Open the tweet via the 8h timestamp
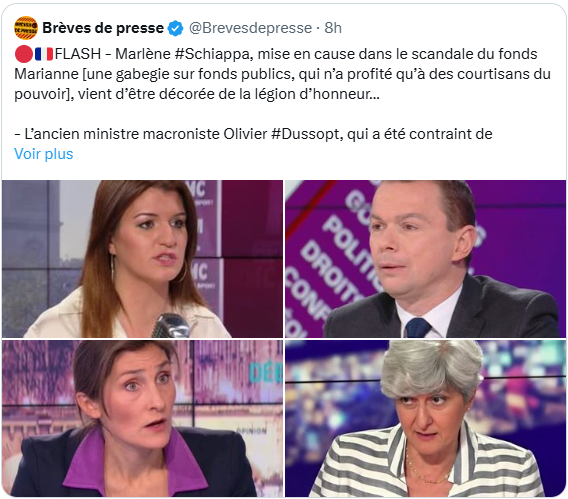 333,28
